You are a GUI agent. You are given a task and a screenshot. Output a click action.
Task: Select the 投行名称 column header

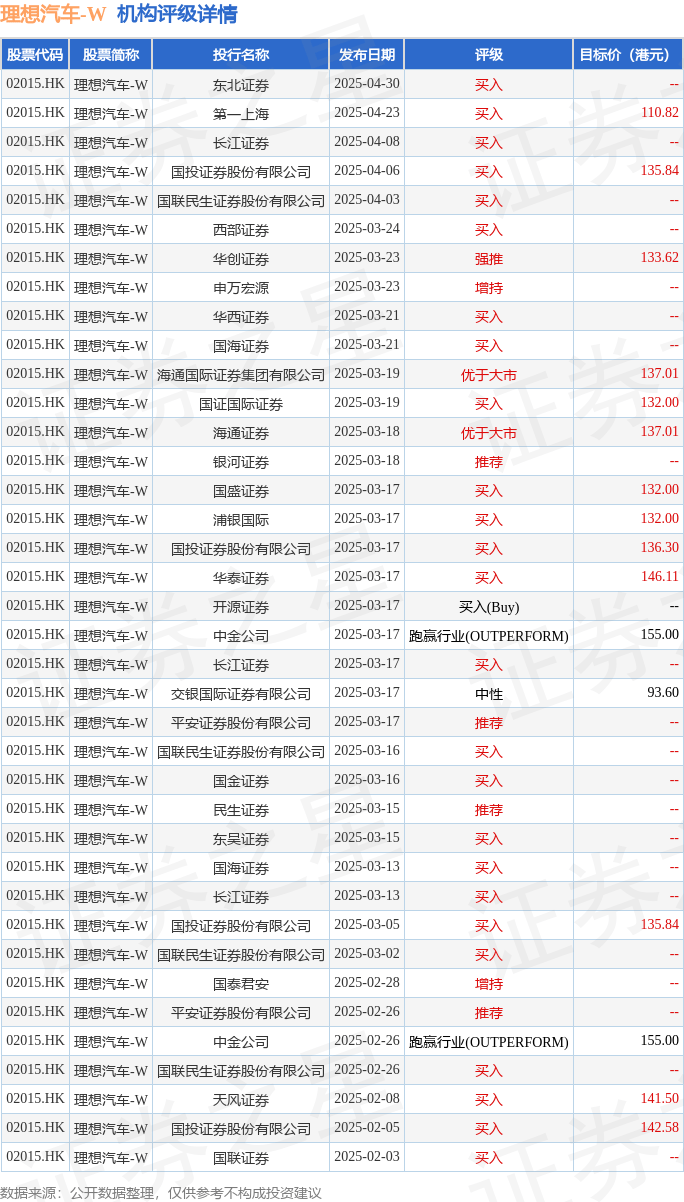[241, 55]
